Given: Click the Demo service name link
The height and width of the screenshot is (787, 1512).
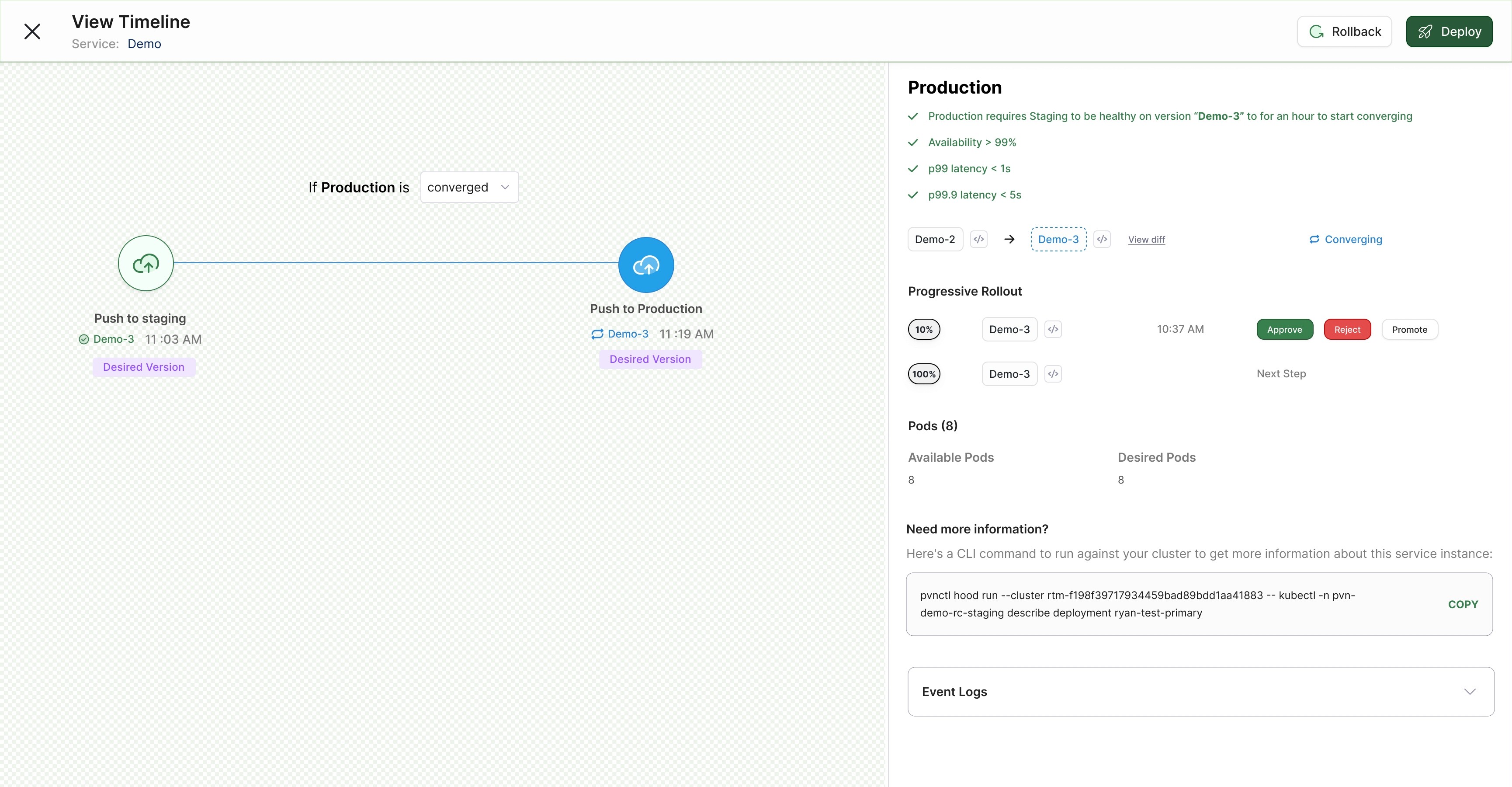Looking at the screenshot, I should (144, 44).
